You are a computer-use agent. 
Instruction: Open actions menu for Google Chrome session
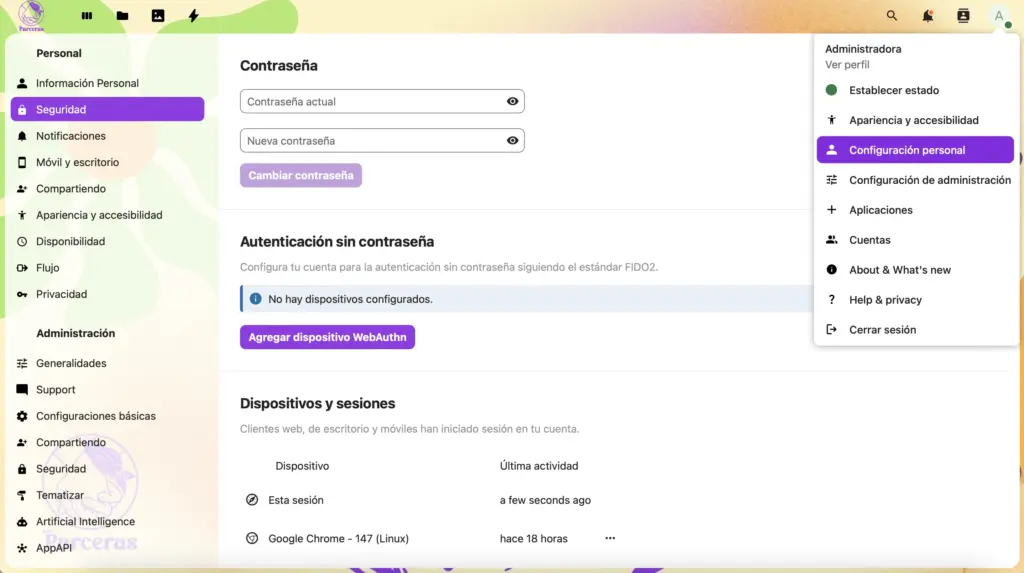coord(610,538)
